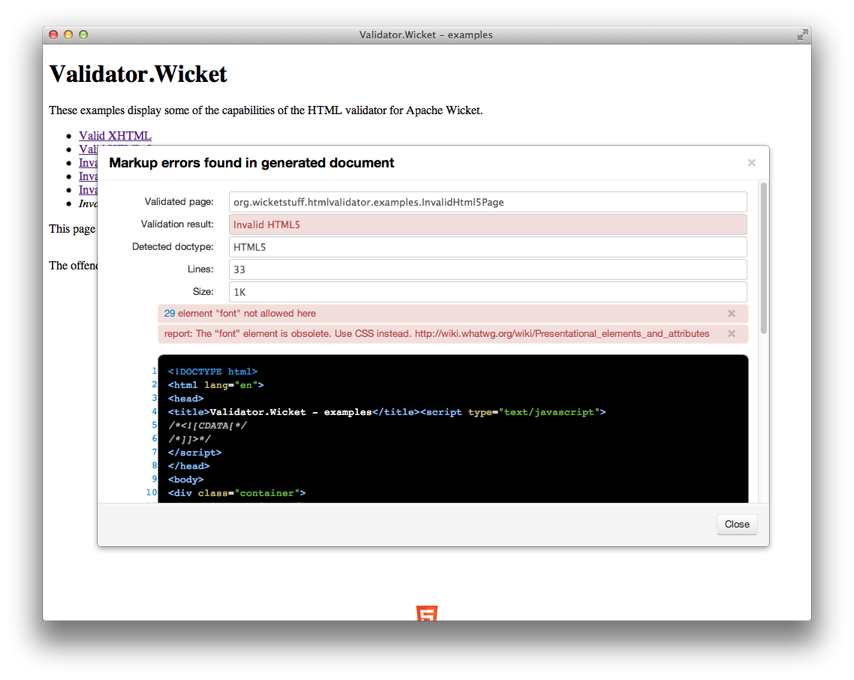This screenshot has height=680, width=854.
Task: Dismiss the 'element font not allowed here' alert
Action: click(731, 314)
